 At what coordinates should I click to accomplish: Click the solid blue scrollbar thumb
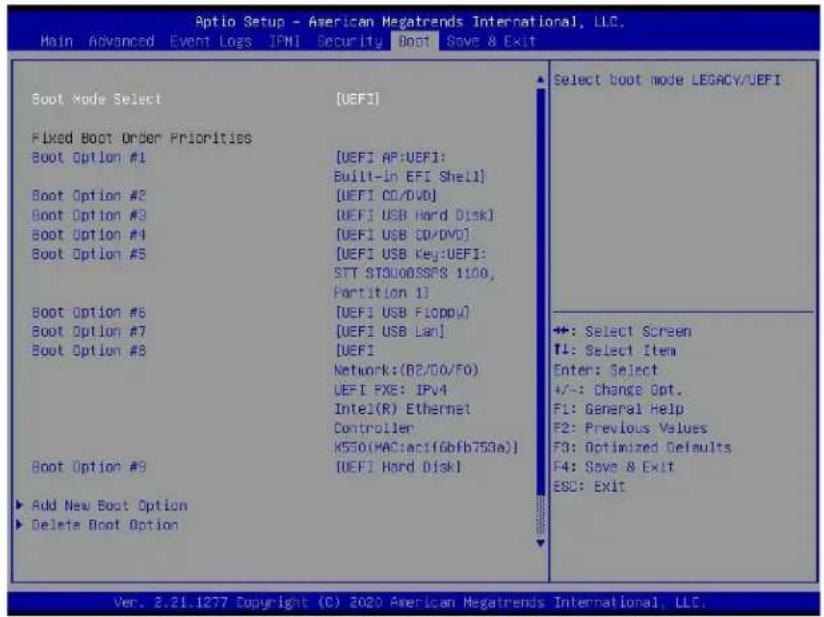(541, 292)
